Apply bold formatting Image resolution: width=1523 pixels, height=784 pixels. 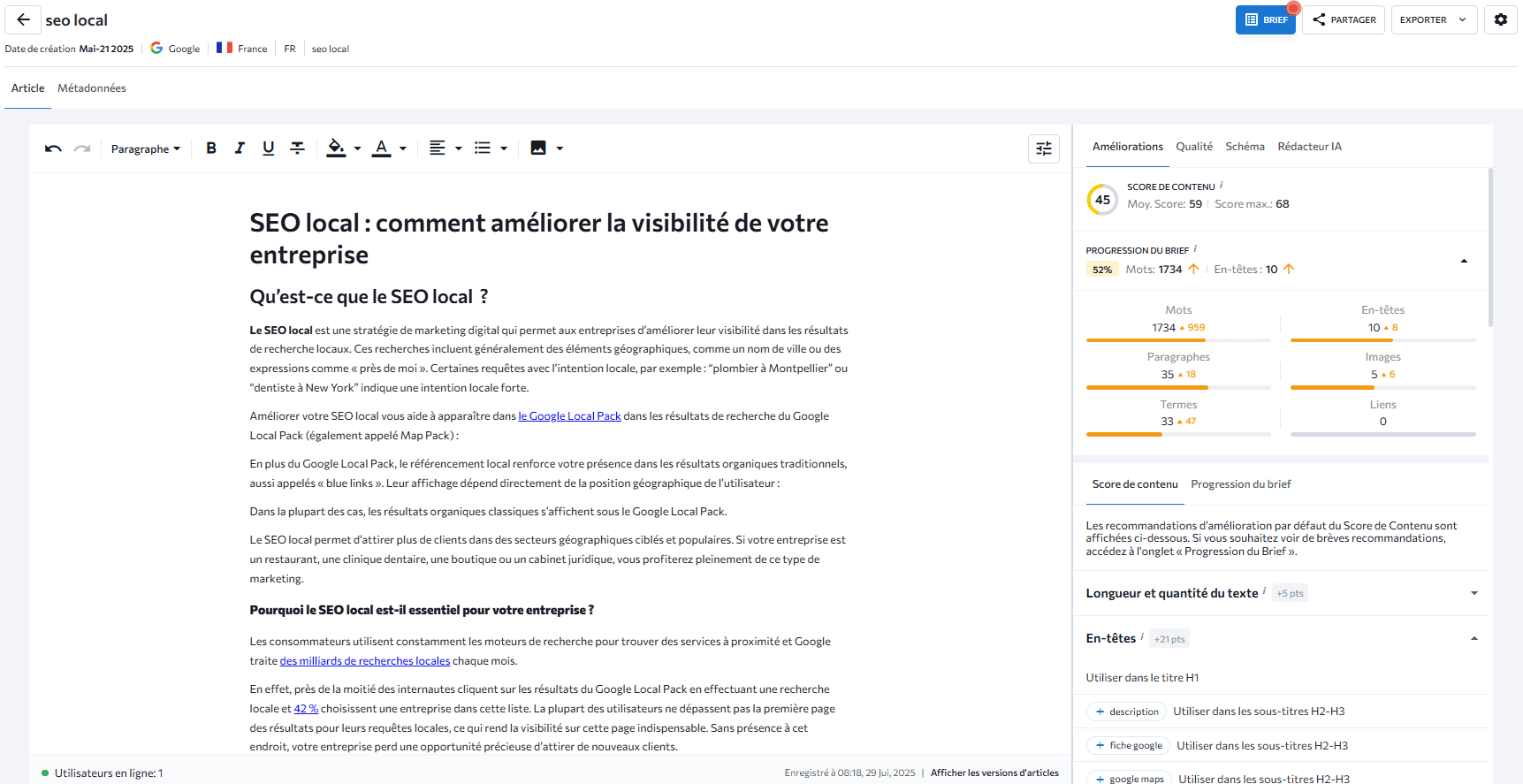click(x=211, y=148)
